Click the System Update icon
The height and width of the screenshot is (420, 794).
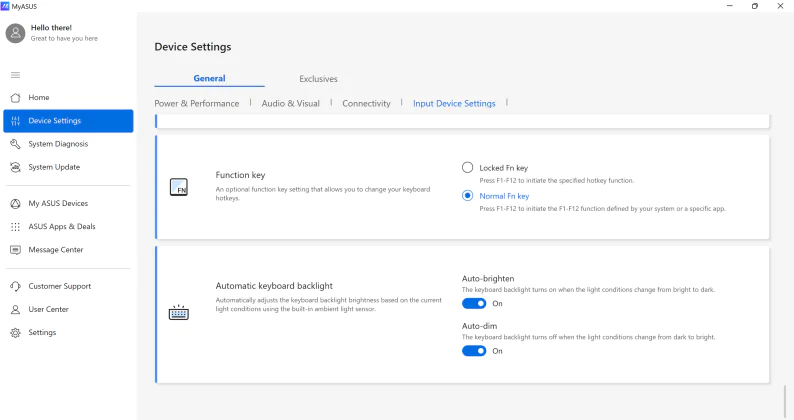pyautogui.click(x=16, y=167)
